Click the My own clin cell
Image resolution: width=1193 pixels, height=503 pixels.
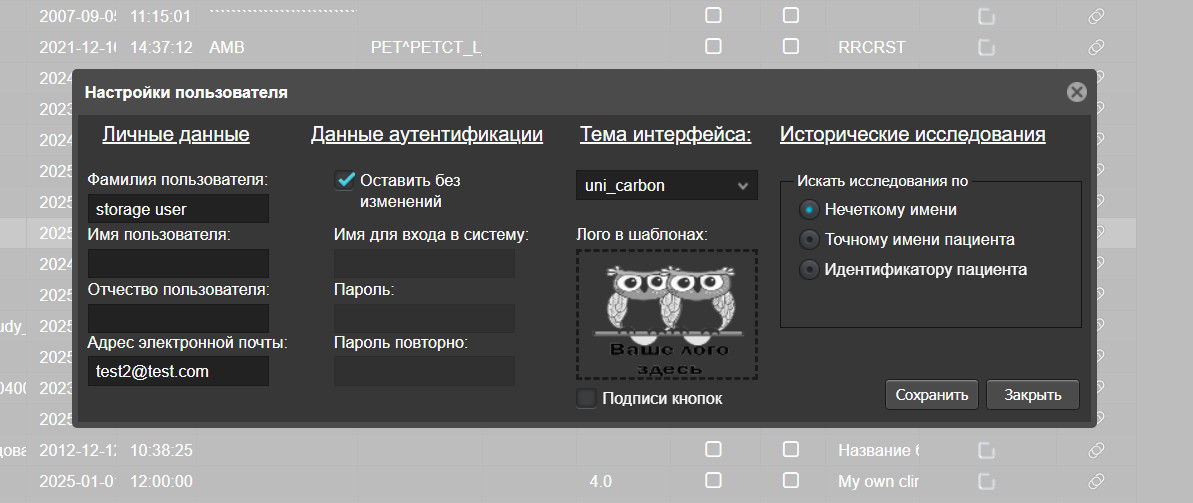[x=878, y=482]
